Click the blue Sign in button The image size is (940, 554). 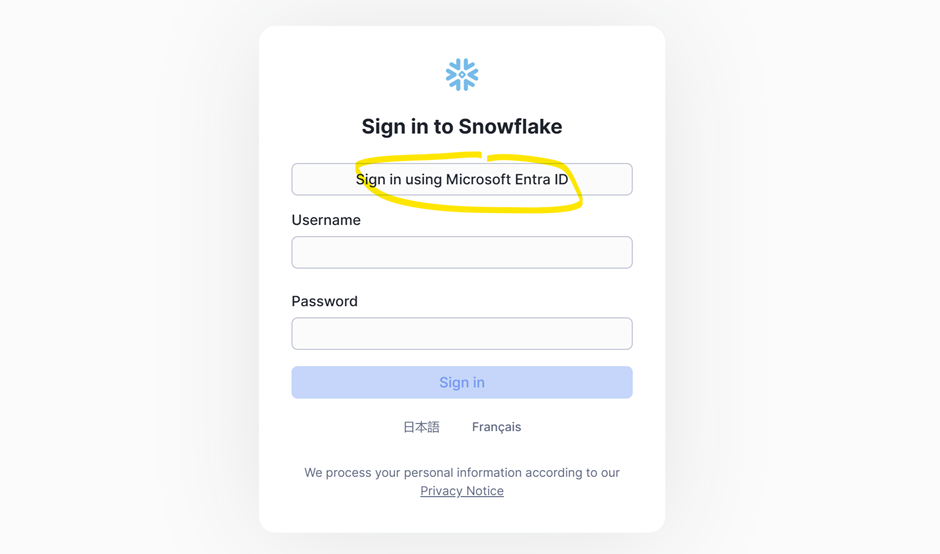pyautogui.click(x=462, y=382)
